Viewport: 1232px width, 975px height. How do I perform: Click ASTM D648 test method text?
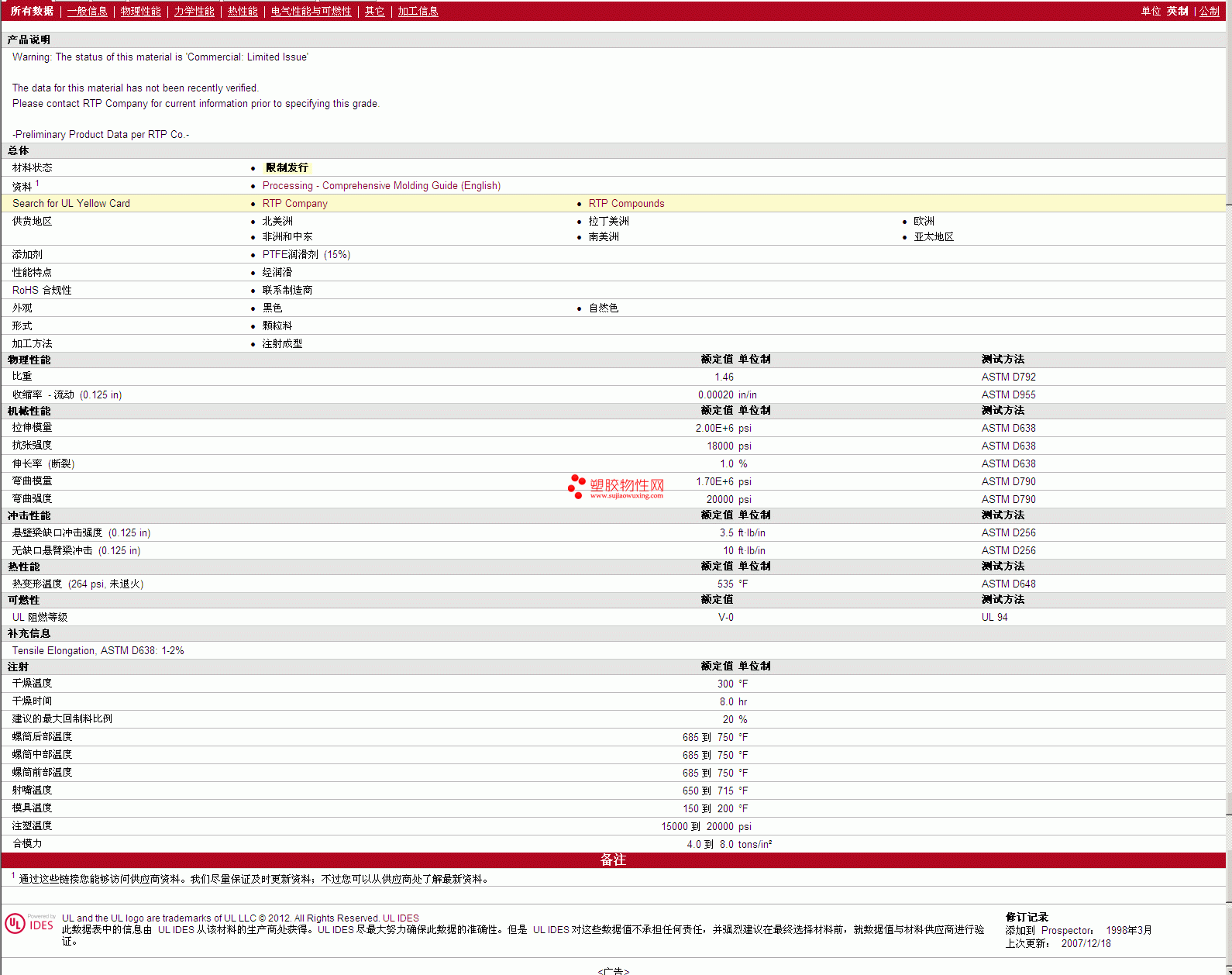(1008, 584)
